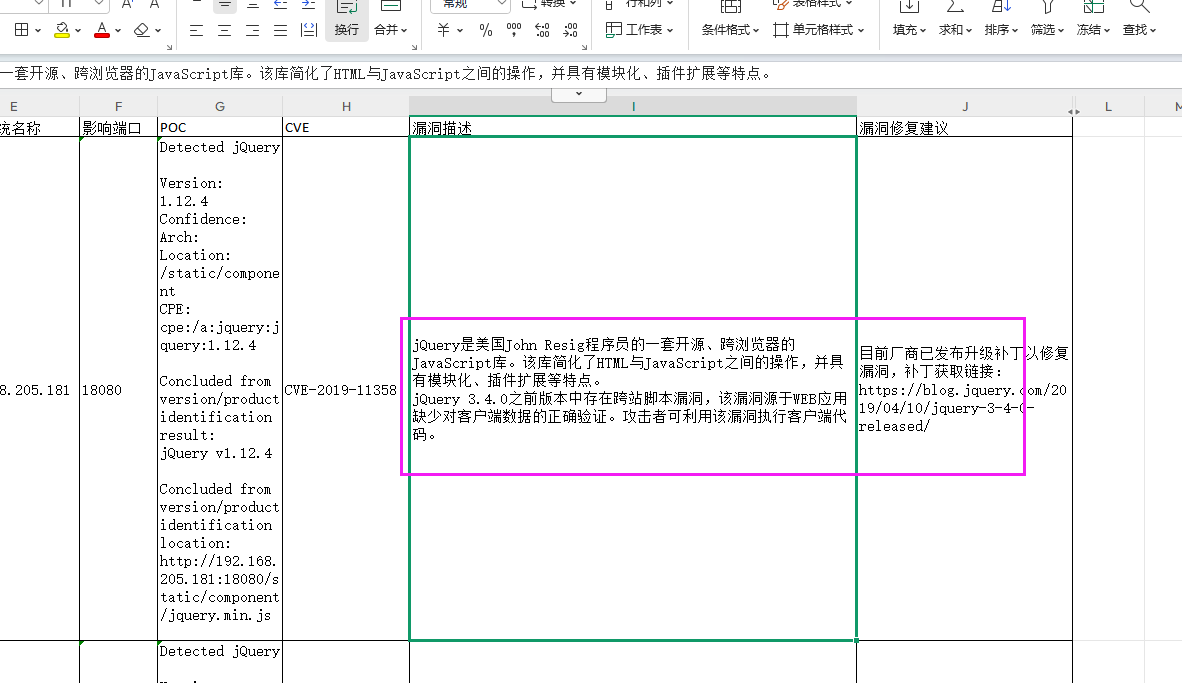Click the cell borders icon
Image resolution: width=1182 pixels, height=683 pixels.
tap(21, 29)
